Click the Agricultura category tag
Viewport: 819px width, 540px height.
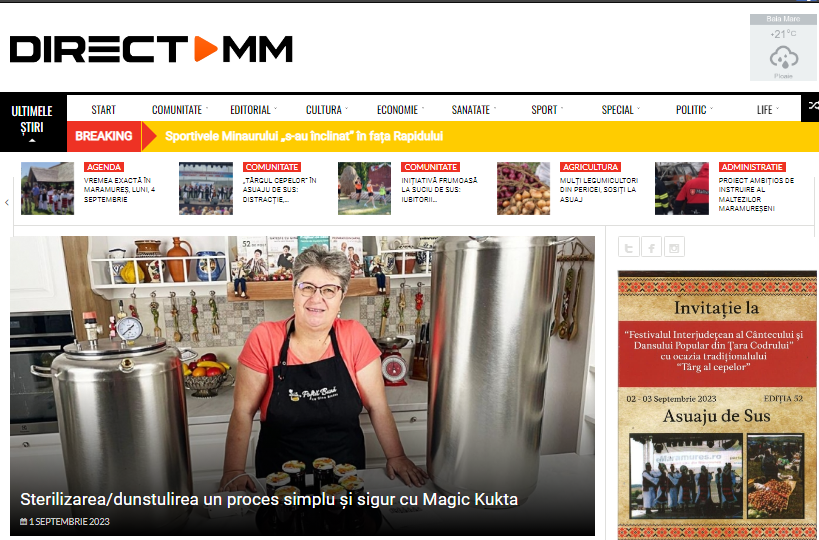590,167
